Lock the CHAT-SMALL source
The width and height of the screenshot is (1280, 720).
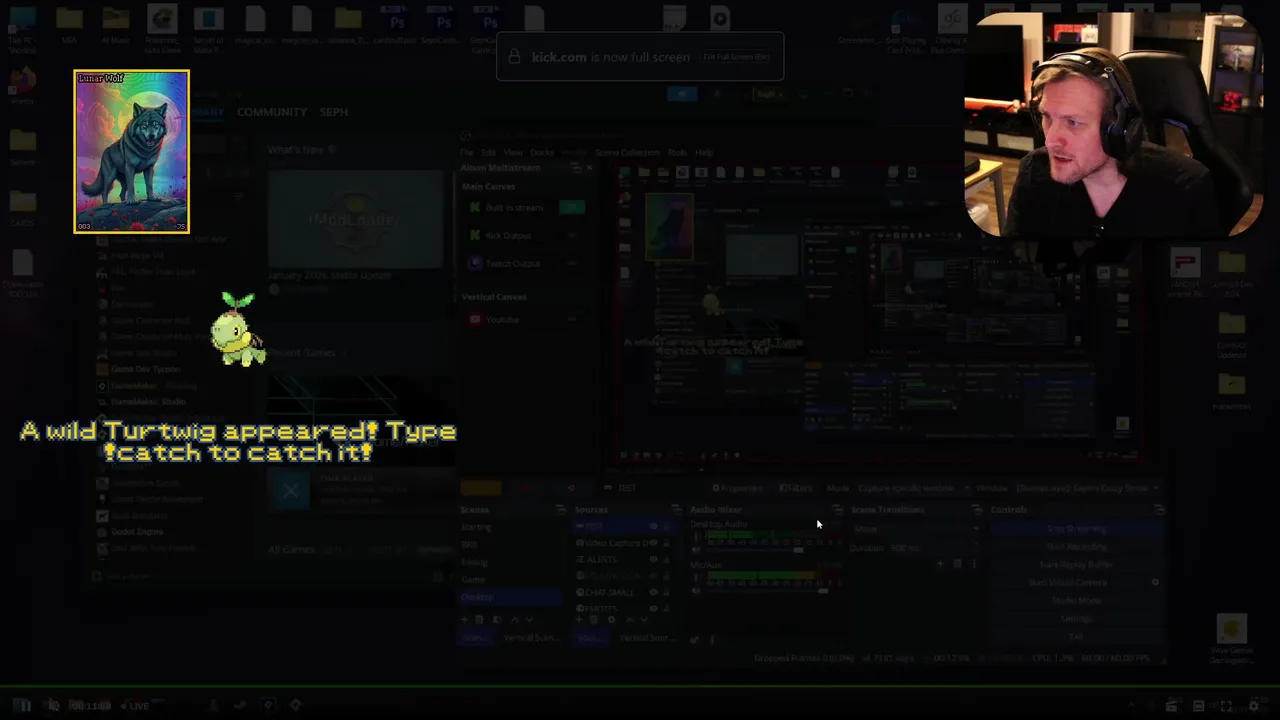pos(666,592)
